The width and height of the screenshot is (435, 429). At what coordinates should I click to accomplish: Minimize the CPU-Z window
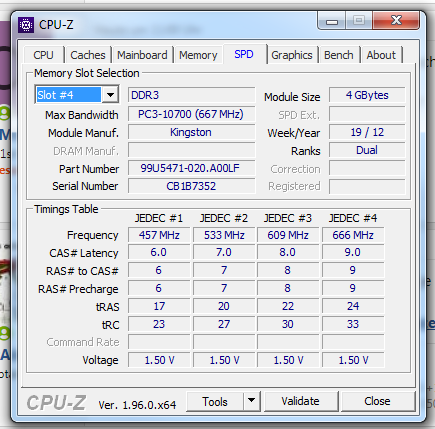pos(332,22)
